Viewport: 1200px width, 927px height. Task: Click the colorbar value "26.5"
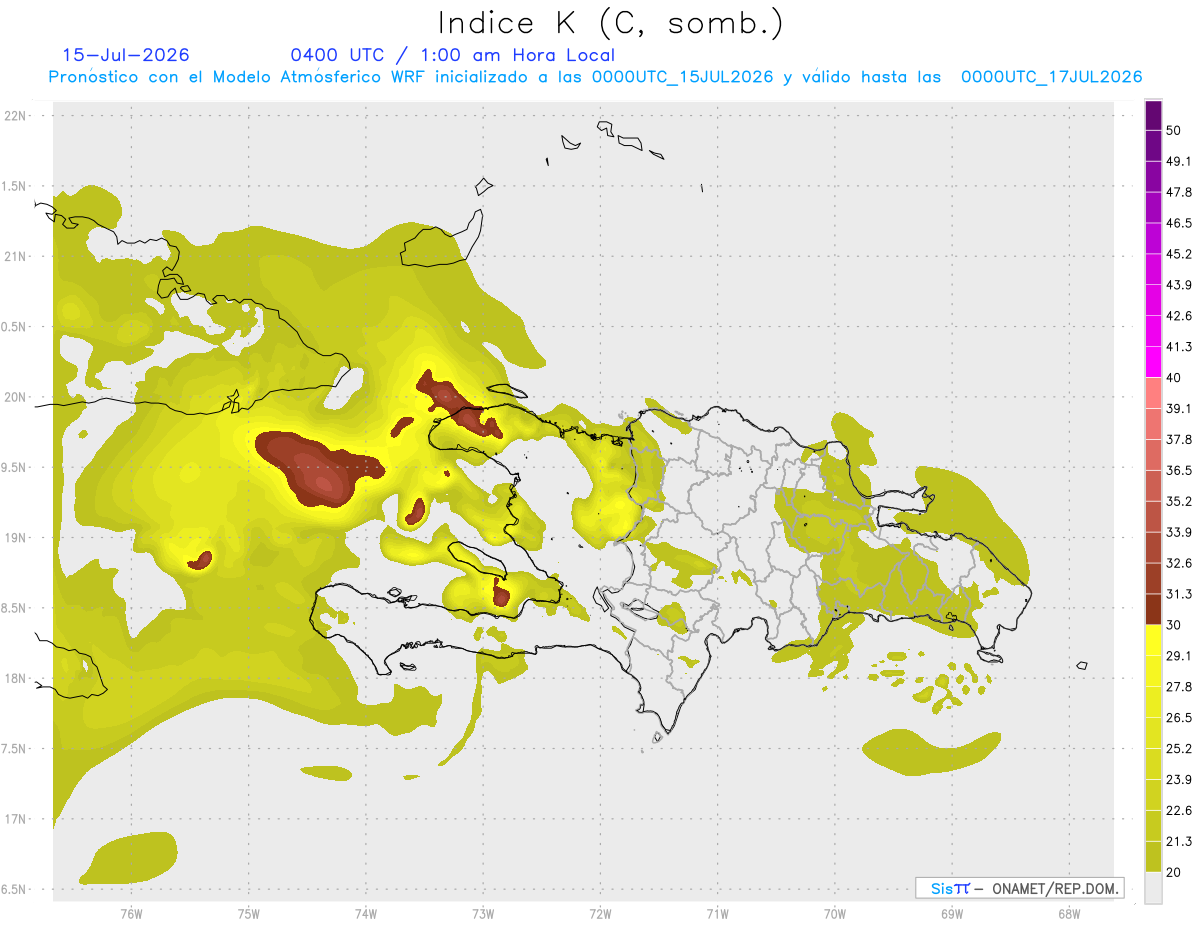pos(1179,717)
